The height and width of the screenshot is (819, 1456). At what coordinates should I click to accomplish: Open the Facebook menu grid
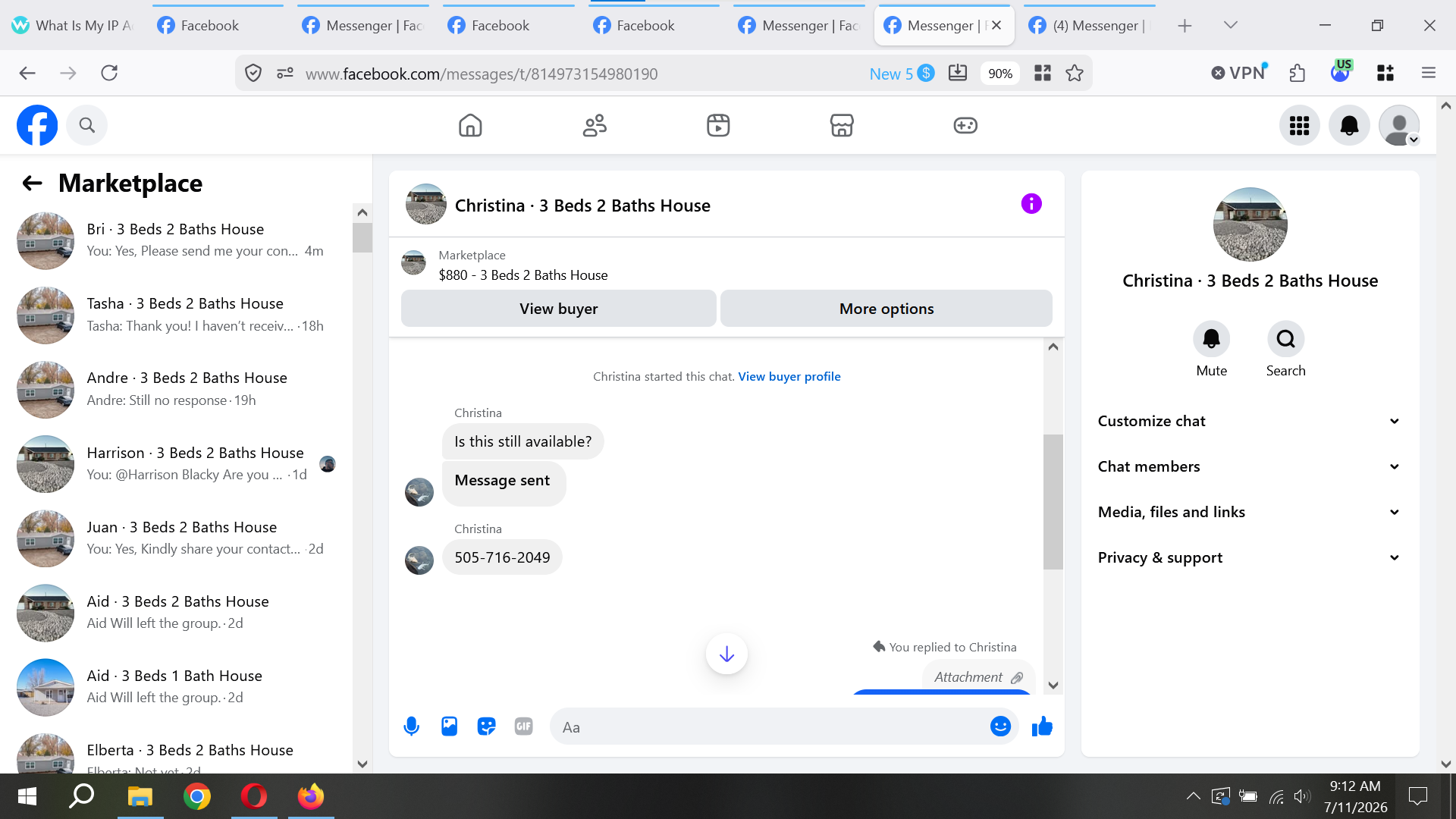pyautogui.click(x=1300, y=125)
